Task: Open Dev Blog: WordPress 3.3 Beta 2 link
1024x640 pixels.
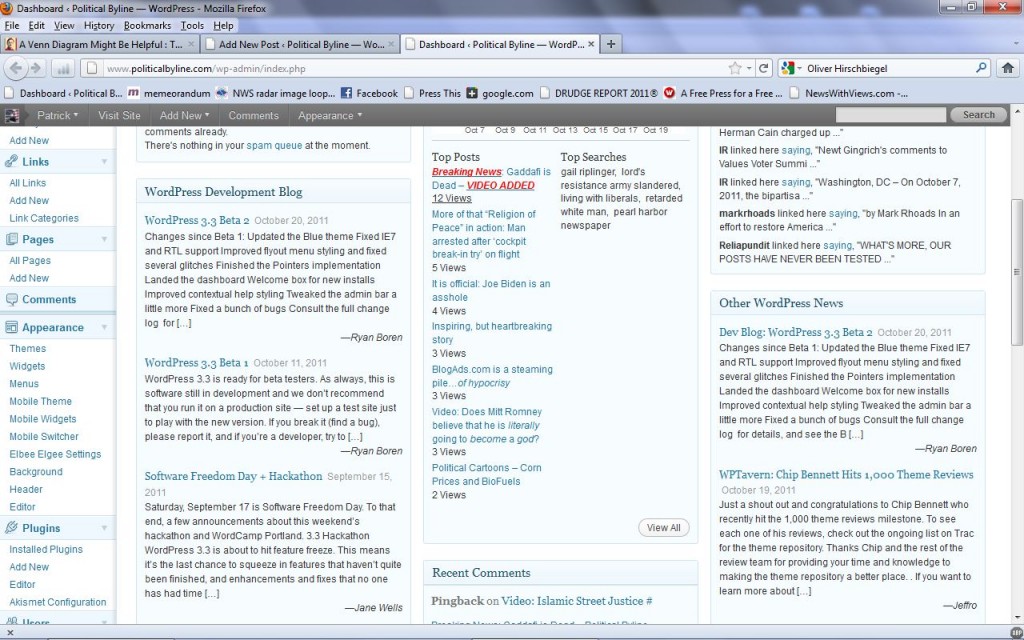Action: click(795, 332)
